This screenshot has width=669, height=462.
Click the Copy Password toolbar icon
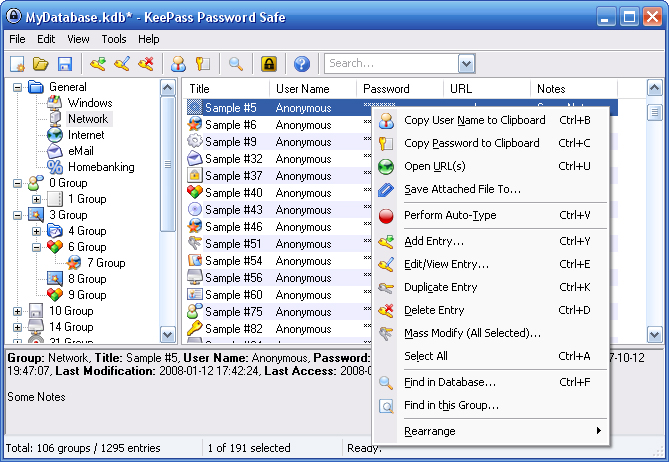(x=202, y=64)
